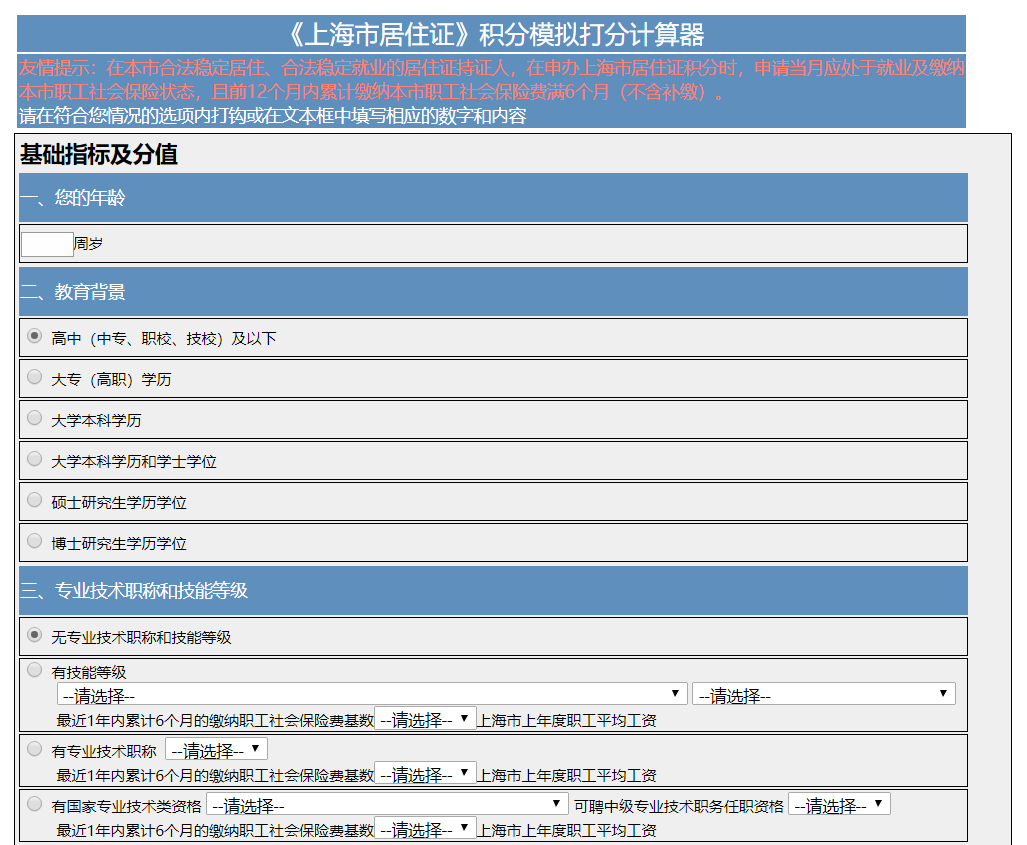Open the 可聘中级专业技术职务任职资格 dropdown
This screenshot has width=1027, height=845.
838,804
